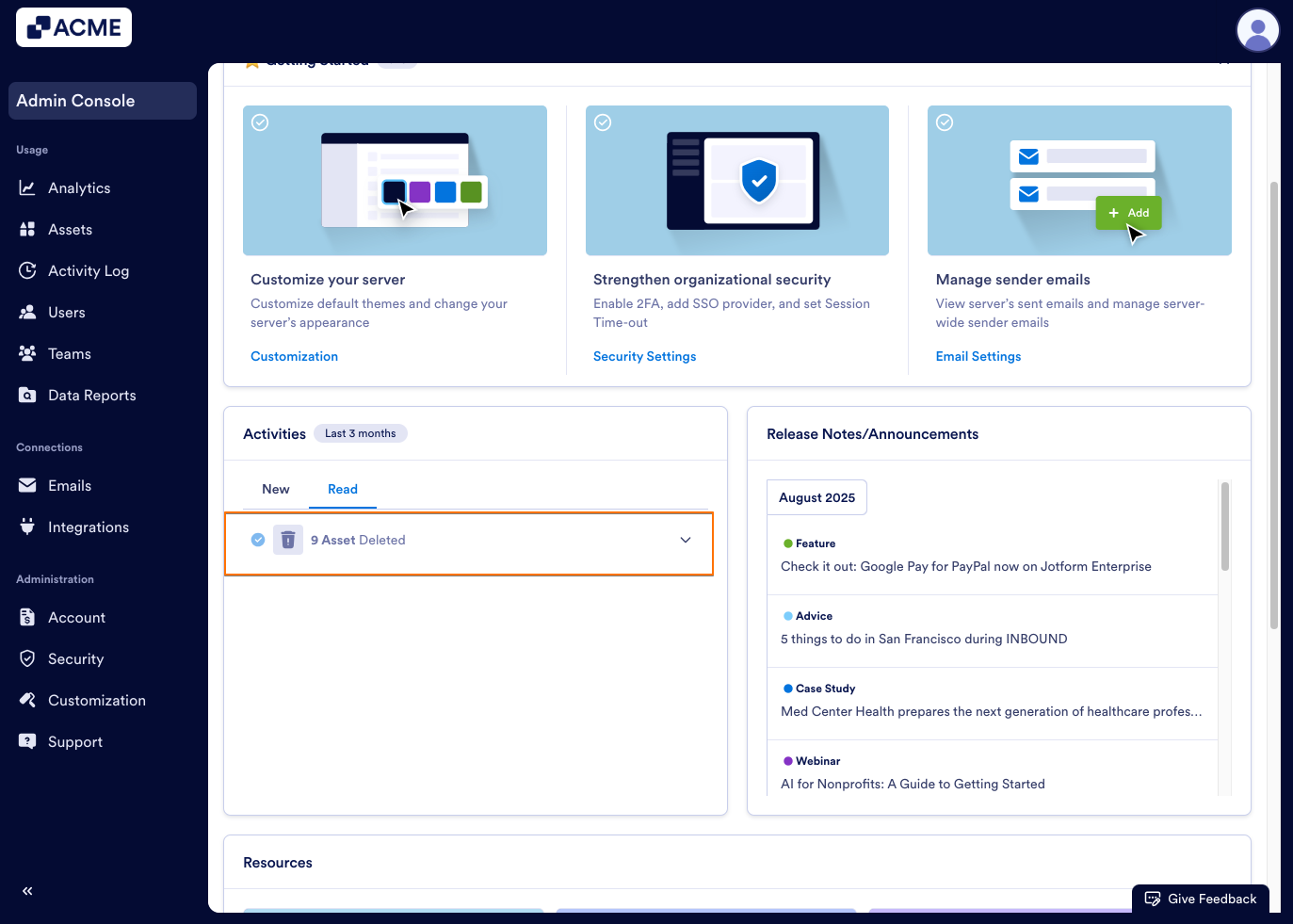Go to the Users section
This screenshot has width=1293, height=924.
[68, 312]
